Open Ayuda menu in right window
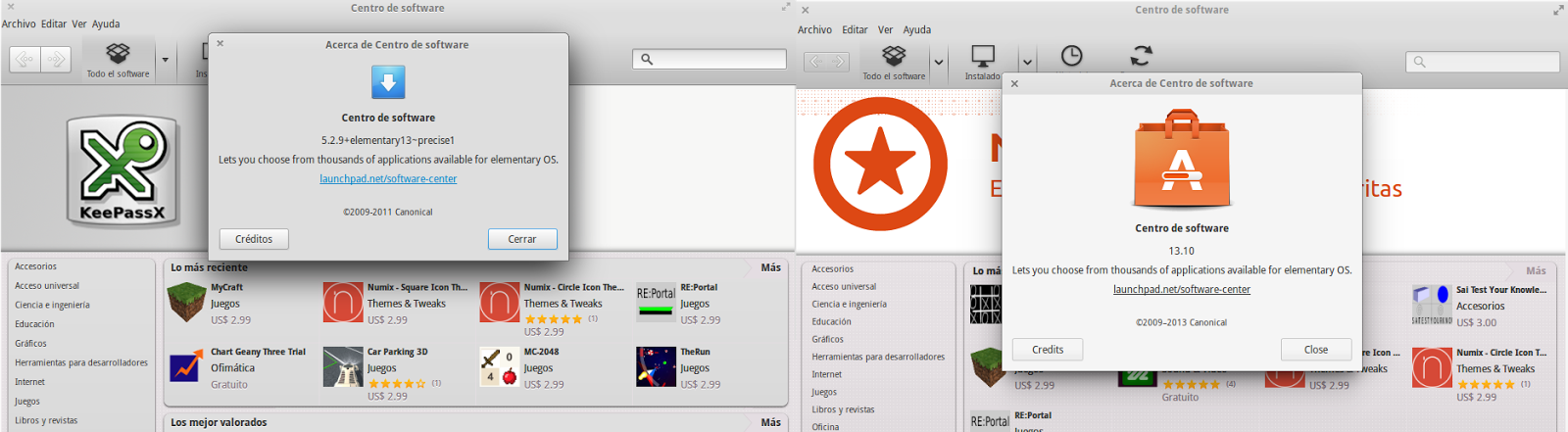1568x432 pixels. pos(916,29)
